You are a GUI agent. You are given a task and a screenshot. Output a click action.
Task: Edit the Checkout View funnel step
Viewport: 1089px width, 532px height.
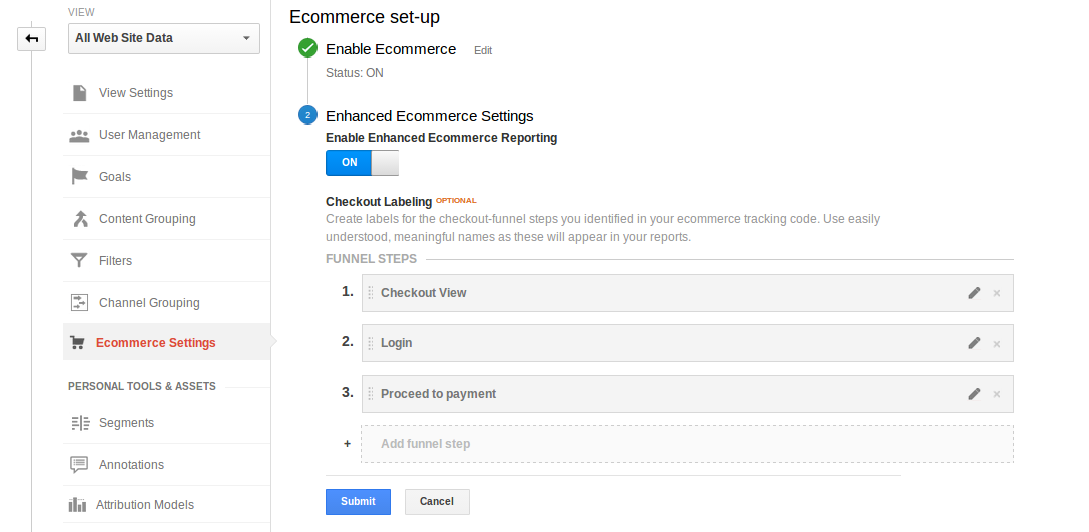click(974, 293)
